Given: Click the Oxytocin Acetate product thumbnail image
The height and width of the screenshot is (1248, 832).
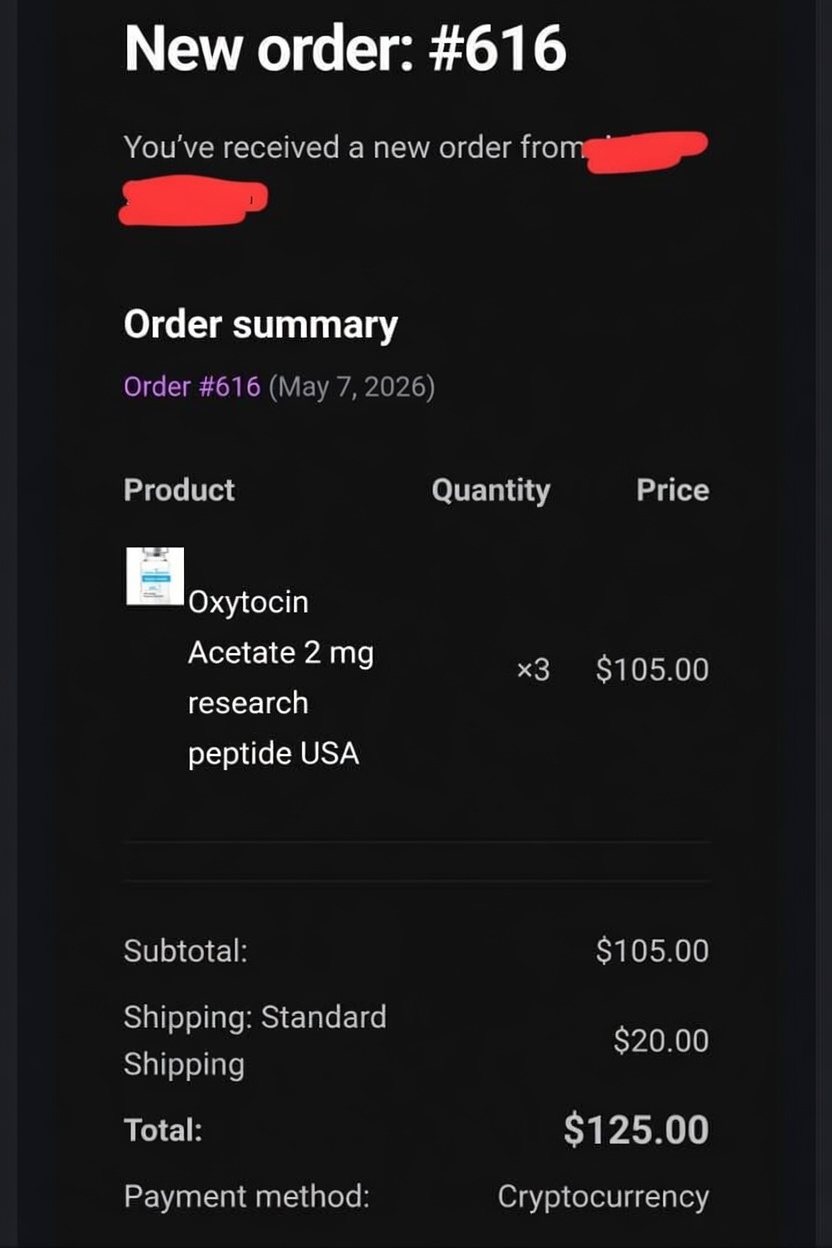Looking at the screenshot, I should [x=155, y=576].
